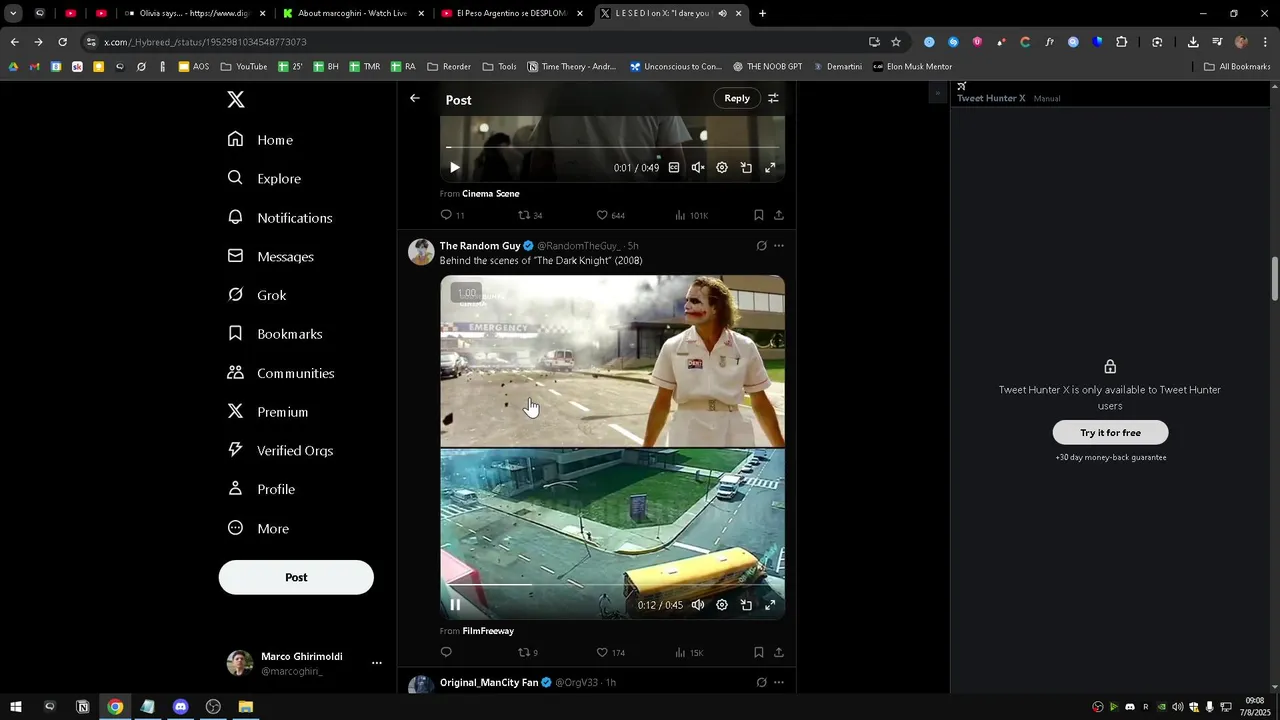The image size is (1280, 720).
Task: Share the Cinema Scene post
Action: (x=779, y=215)
